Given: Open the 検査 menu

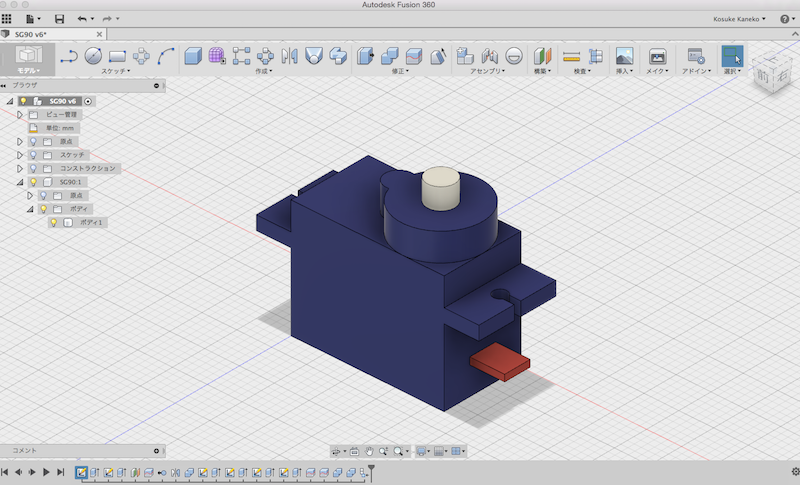Looking at the screenshot, I should pos(582,71).
